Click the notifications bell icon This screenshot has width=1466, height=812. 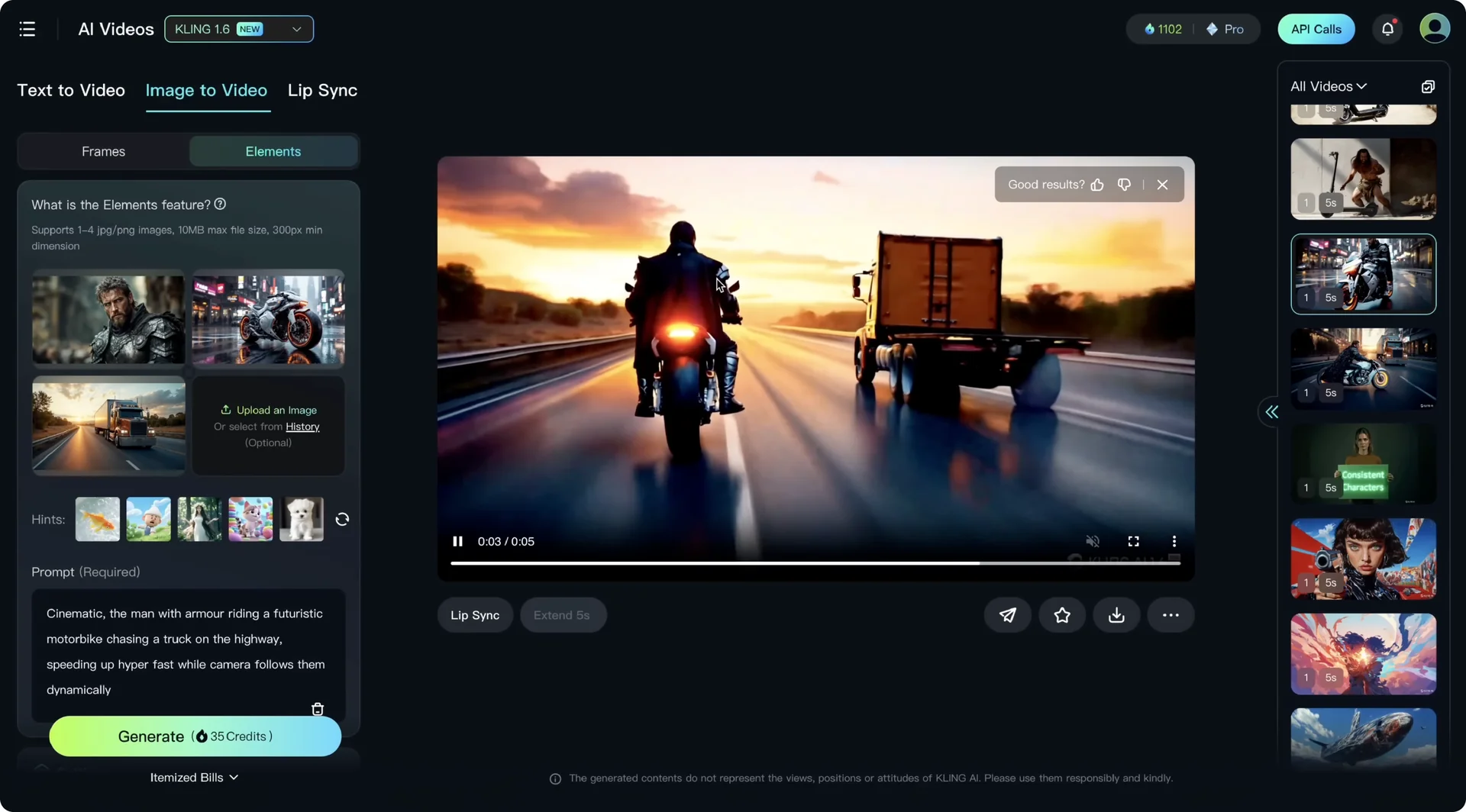[x=1387, y=29]
